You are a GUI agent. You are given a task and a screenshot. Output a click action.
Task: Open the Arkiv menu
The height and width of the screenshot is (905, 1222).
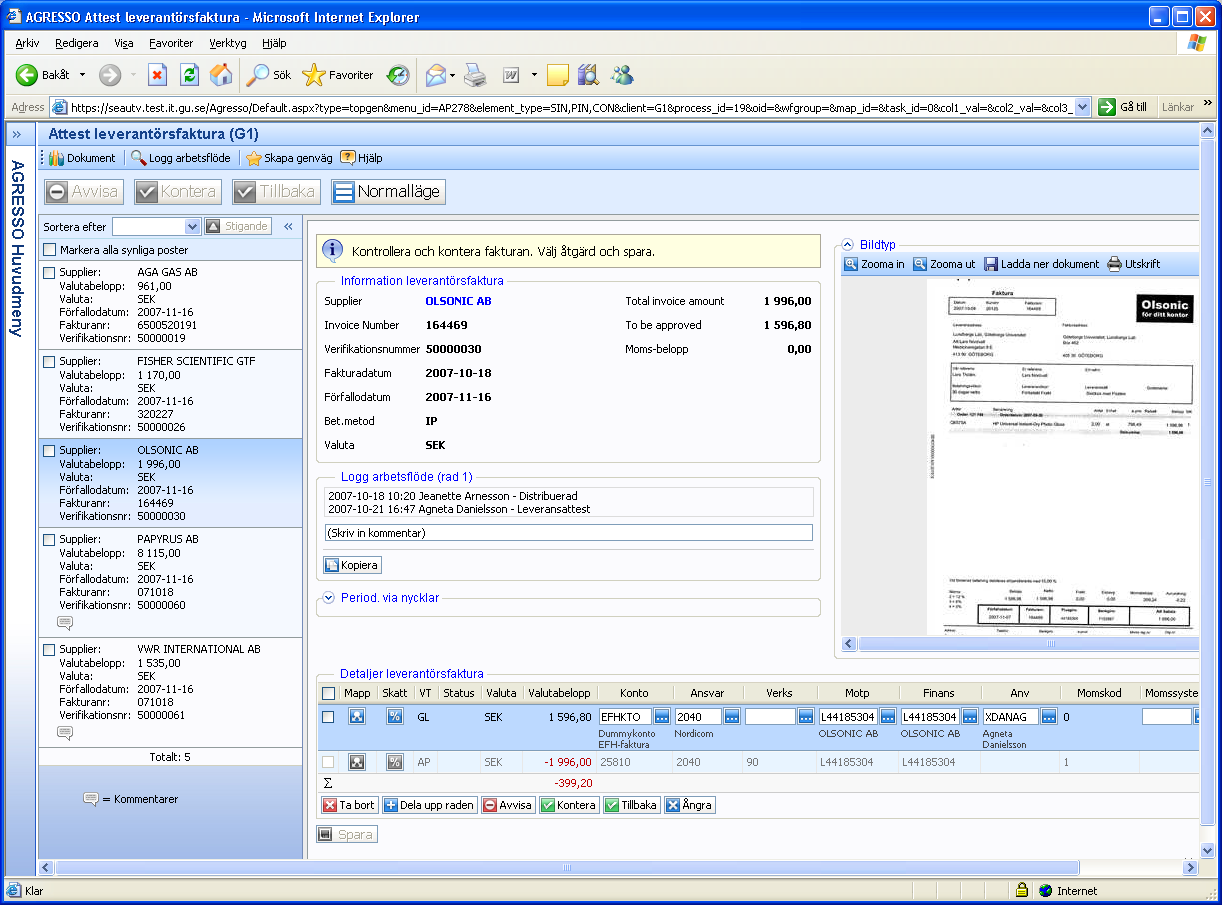[x=27, y=43]
